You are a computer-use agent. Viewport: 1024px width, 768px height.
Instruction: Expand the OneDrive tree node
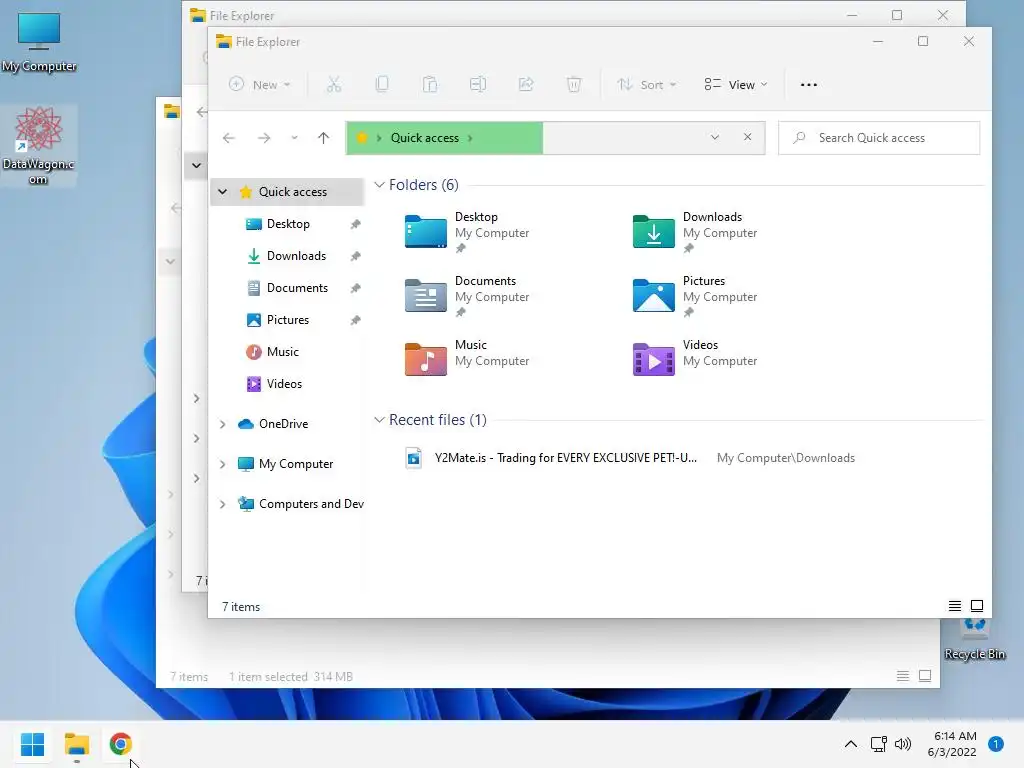pos(223,424)
